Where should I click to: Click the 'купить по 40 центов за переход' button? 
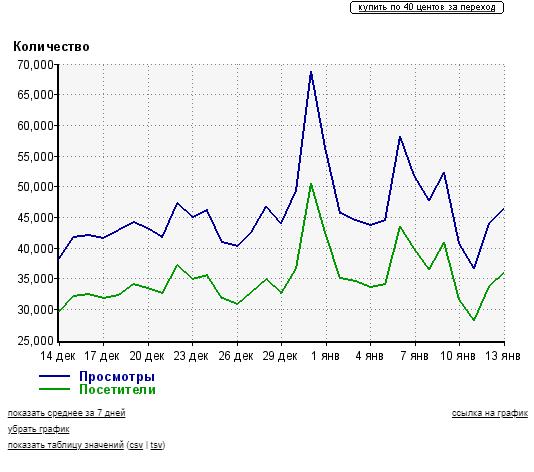click(x=426, y=7)
